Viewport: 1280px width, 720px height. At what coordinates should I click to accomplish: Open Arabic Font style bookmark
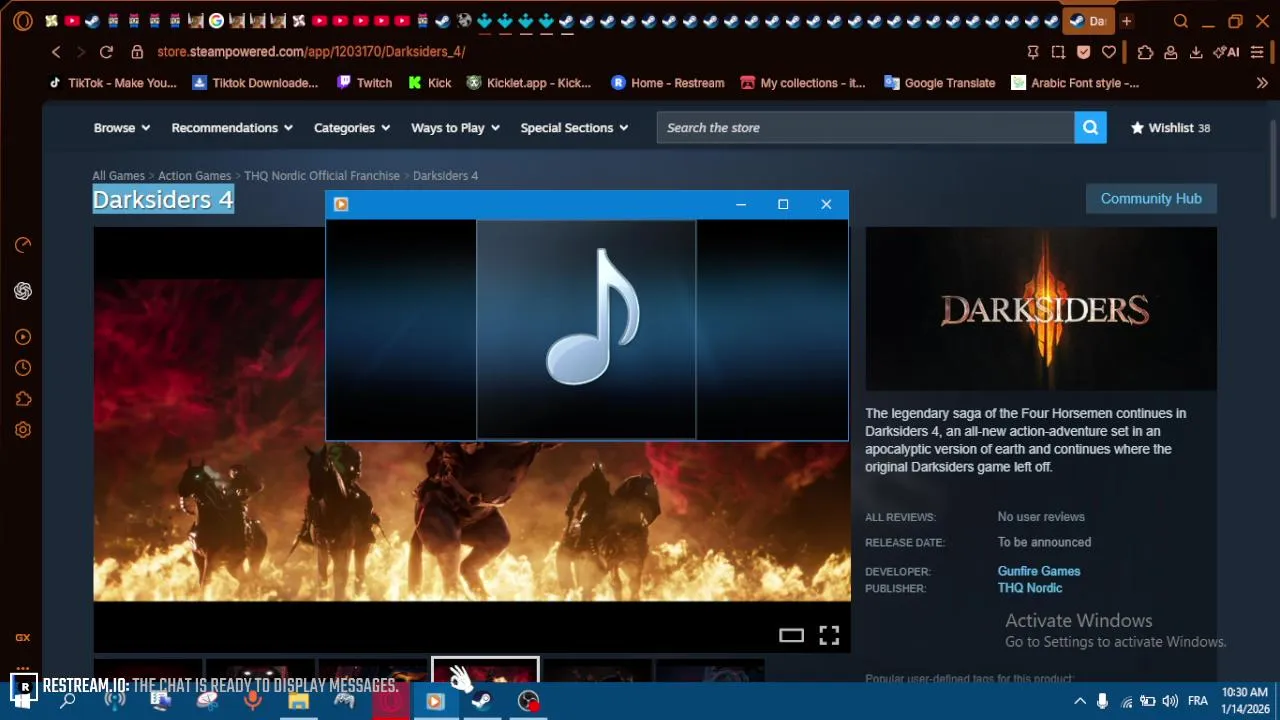click(1075, 83)
